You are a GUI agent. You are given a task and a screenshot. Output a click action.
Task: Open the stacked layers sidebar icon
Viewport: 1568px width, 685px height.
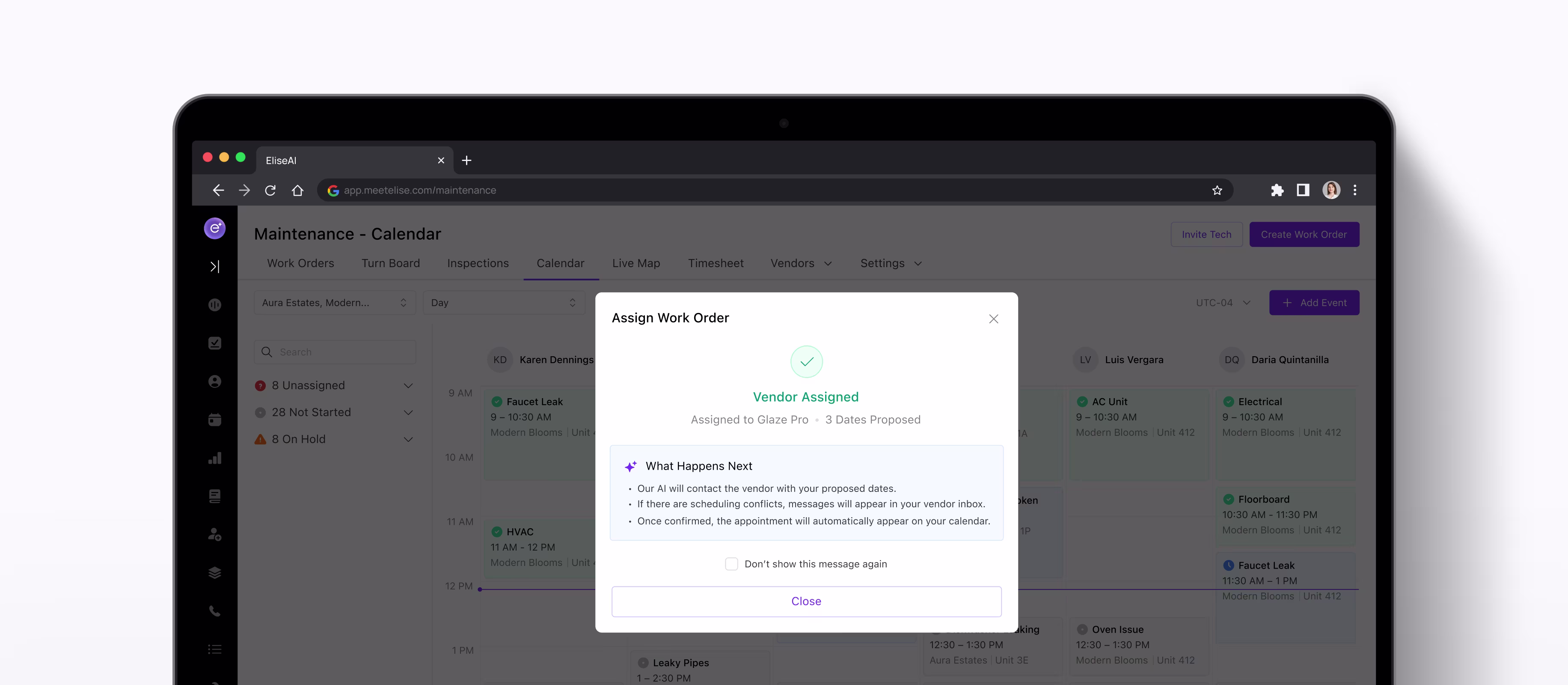(214, 573)
